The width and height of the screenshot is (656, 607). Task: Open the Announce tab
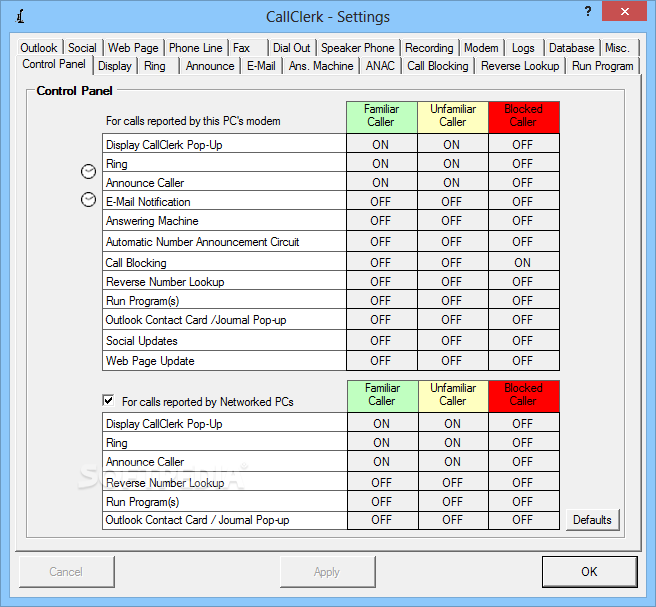tap(210, 66)
